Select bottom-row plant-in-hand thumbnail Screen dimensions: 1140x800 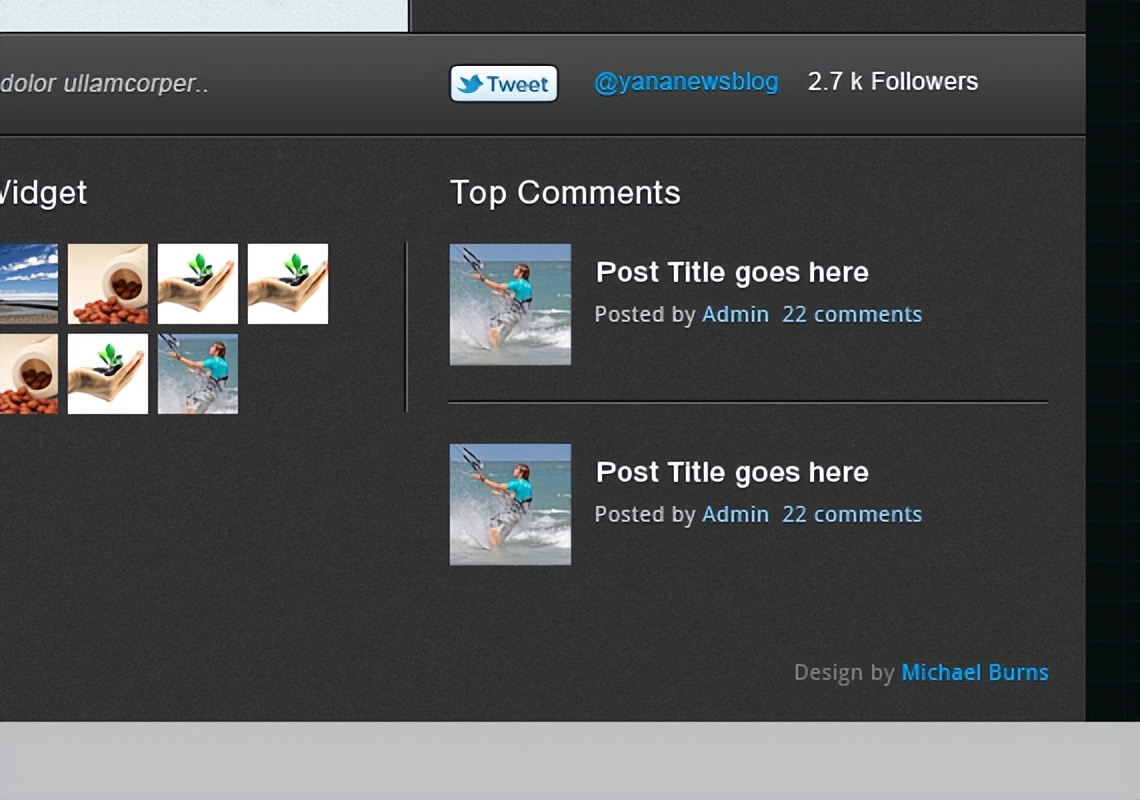pyautogui.click(x=108, y=374)
